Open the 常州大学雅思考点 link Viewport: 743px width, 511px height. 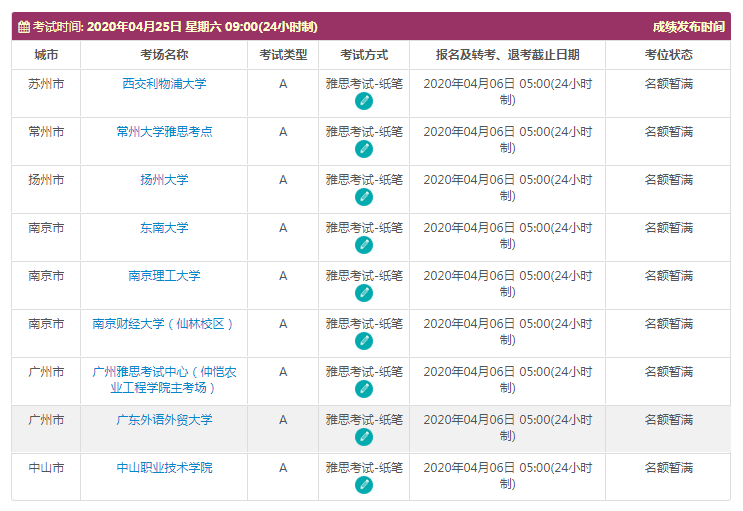point(164,132)
